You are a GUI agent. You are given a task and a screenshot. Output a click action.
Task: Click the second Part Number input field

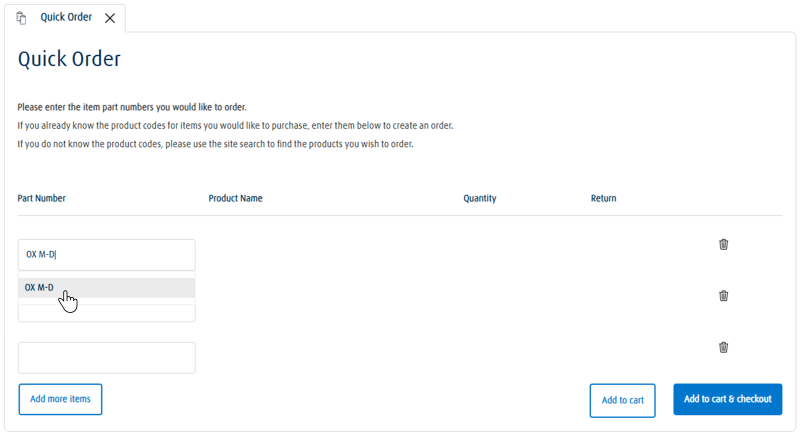coord(106,313)
